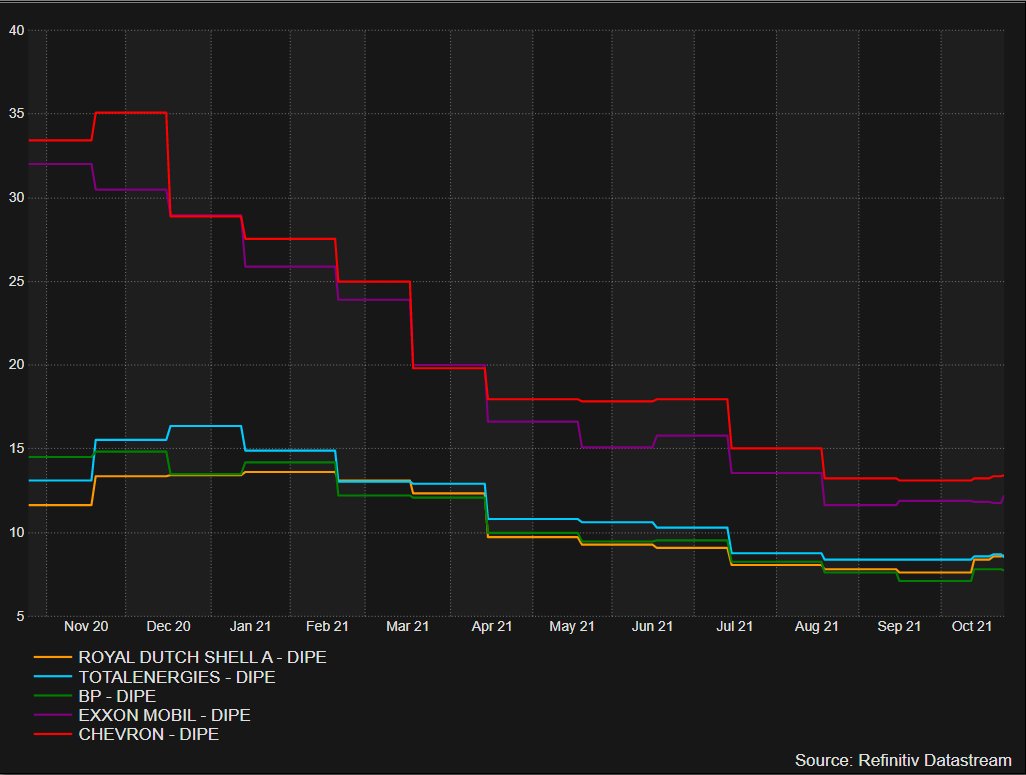Click the EXXON MOBIL - DIPE legend label
This screenshot has width=1026, height=775.
point(164,715)
